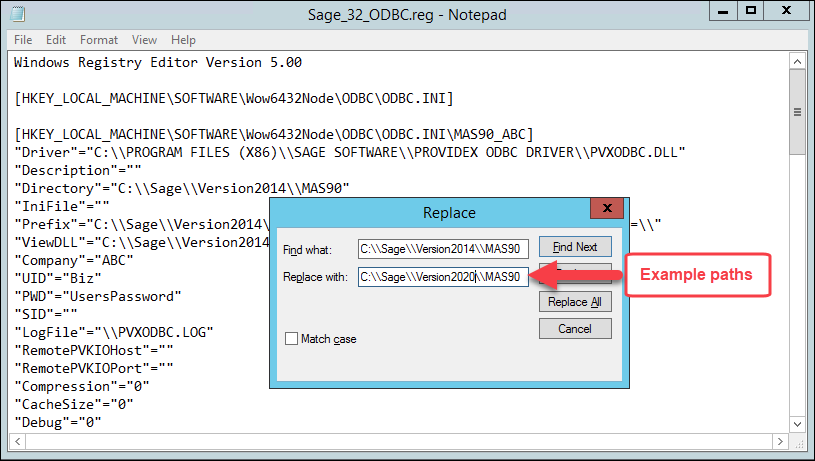815x461 pixels.
Task: Click the "Driver" line with PVXODBC.DLL
Action: pyautogui.click(x=350, y=153)
